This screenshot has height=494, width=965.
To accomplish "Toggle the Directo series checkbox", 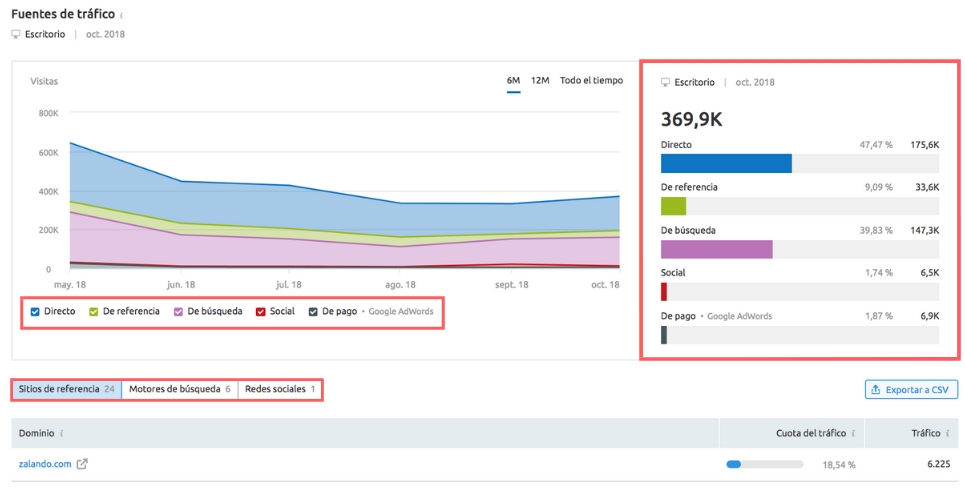I will click(35, 311).
